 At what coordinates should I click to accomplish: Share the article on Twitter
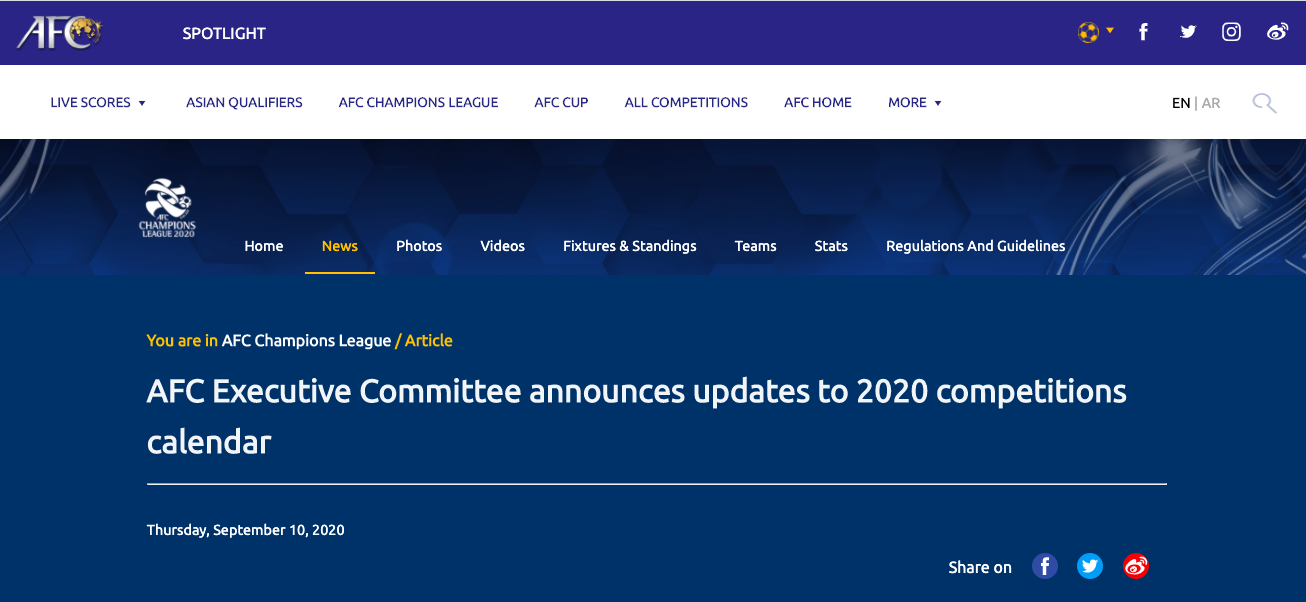click(x=1090, y=567)
